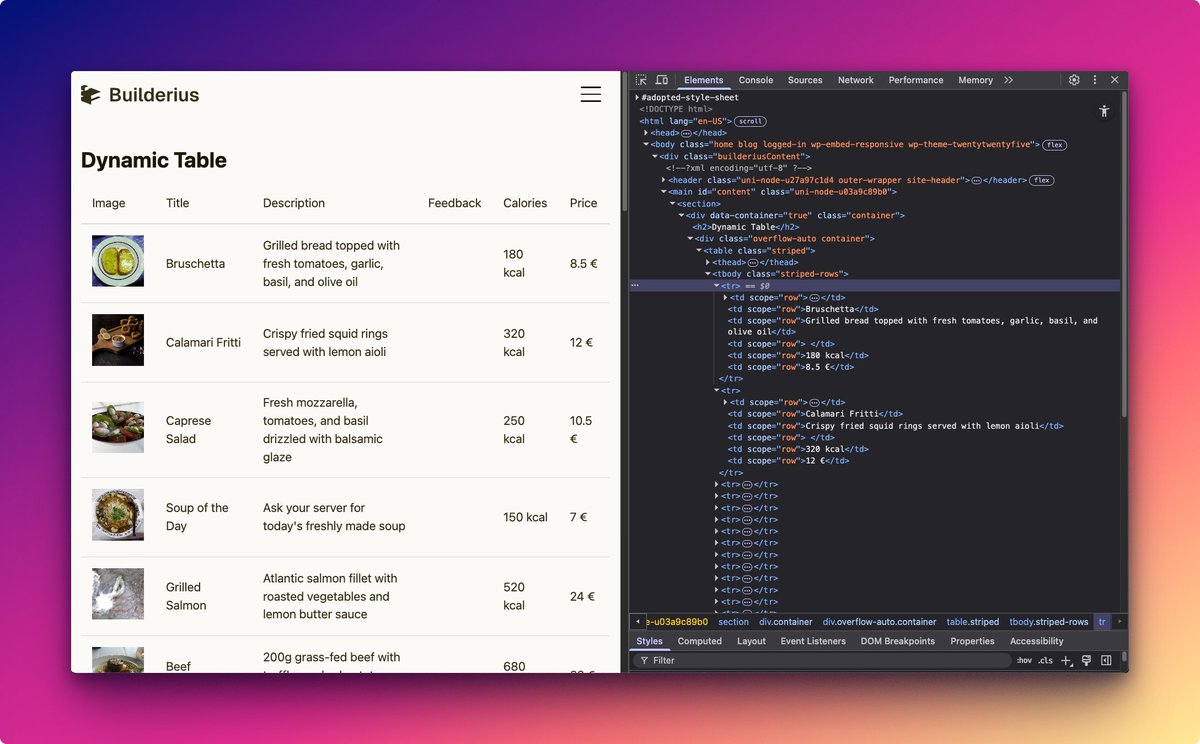Select the Calamari Fritti td DOM line
1200x744 pixels.
[x=815, y=414]
